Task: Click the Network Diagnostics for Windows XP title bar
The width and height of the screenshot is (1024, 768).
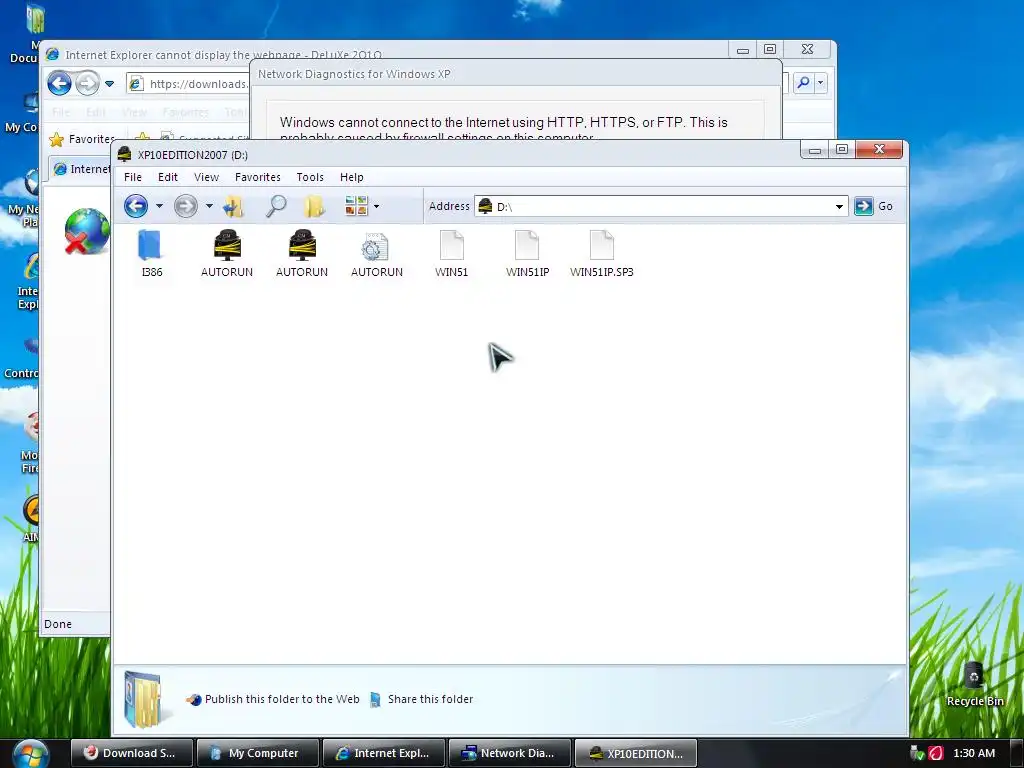Action: pos(516,74)
